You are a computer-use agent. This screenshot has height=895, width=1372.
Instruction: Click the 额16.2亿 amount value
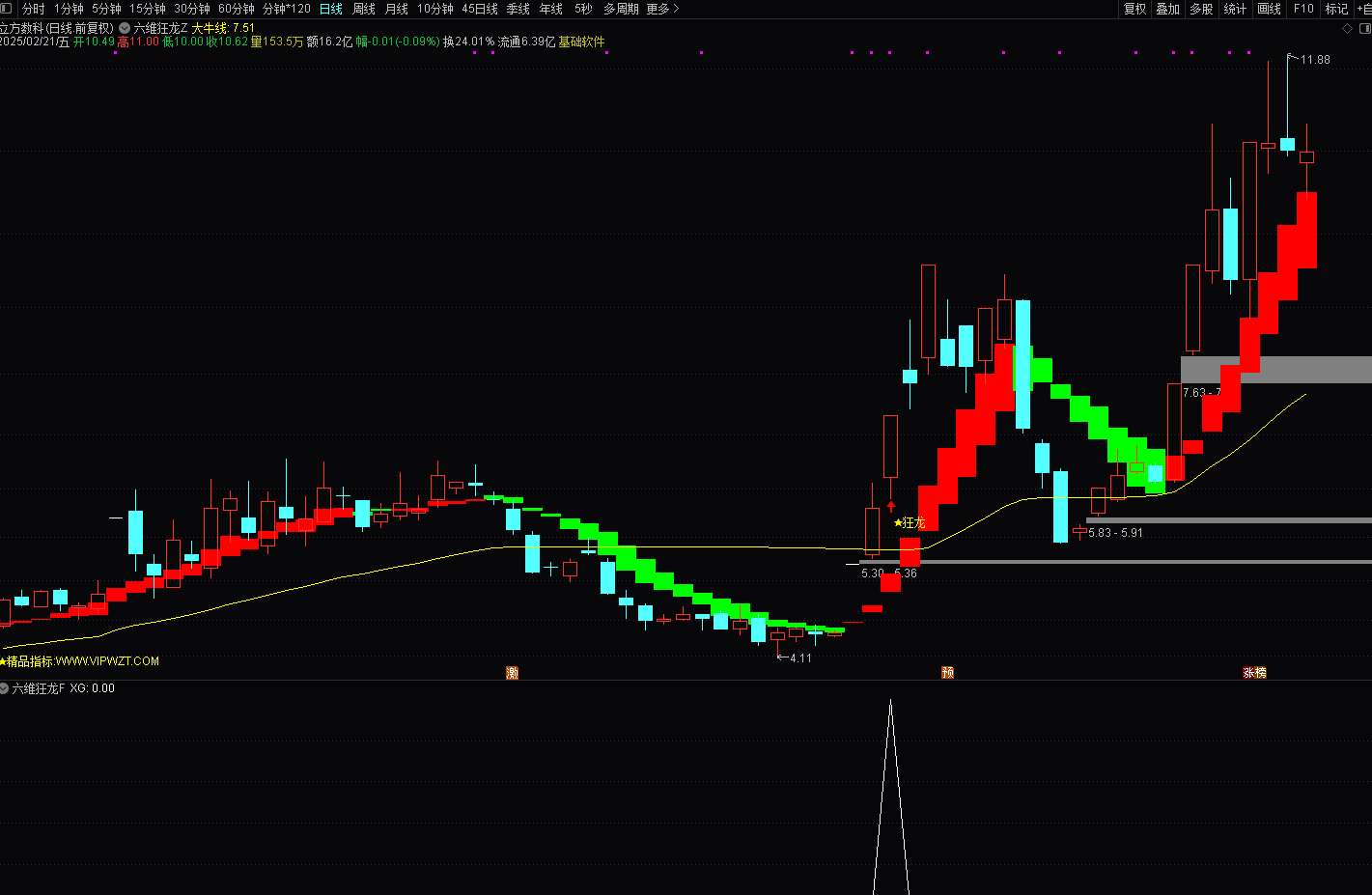pyautogui.click(x=330, y=42)
